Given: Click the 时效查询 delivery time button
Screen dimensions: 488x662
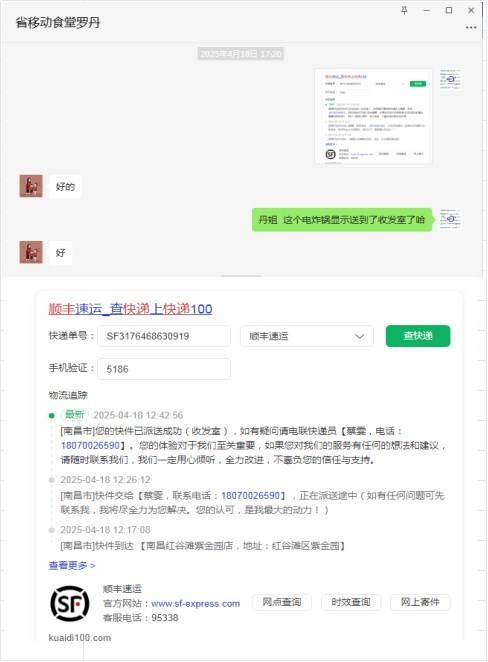Looking at the screenshot, I should (351, 602).
